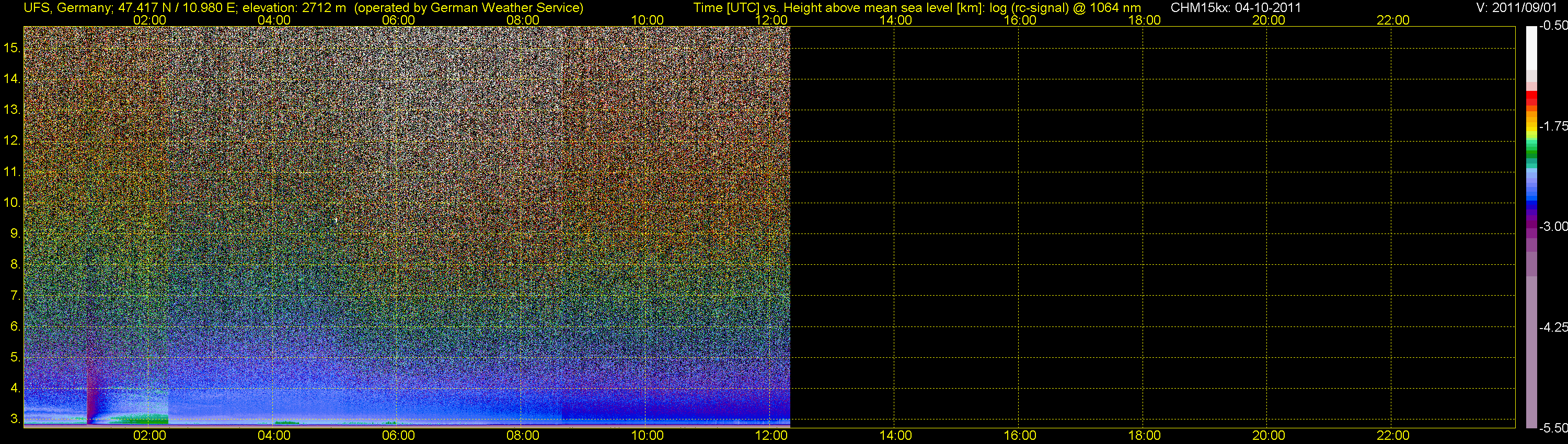The image size is (1568, 444).
Task: Click the -1.75 color scale label
Action: tap(1553, 126)
